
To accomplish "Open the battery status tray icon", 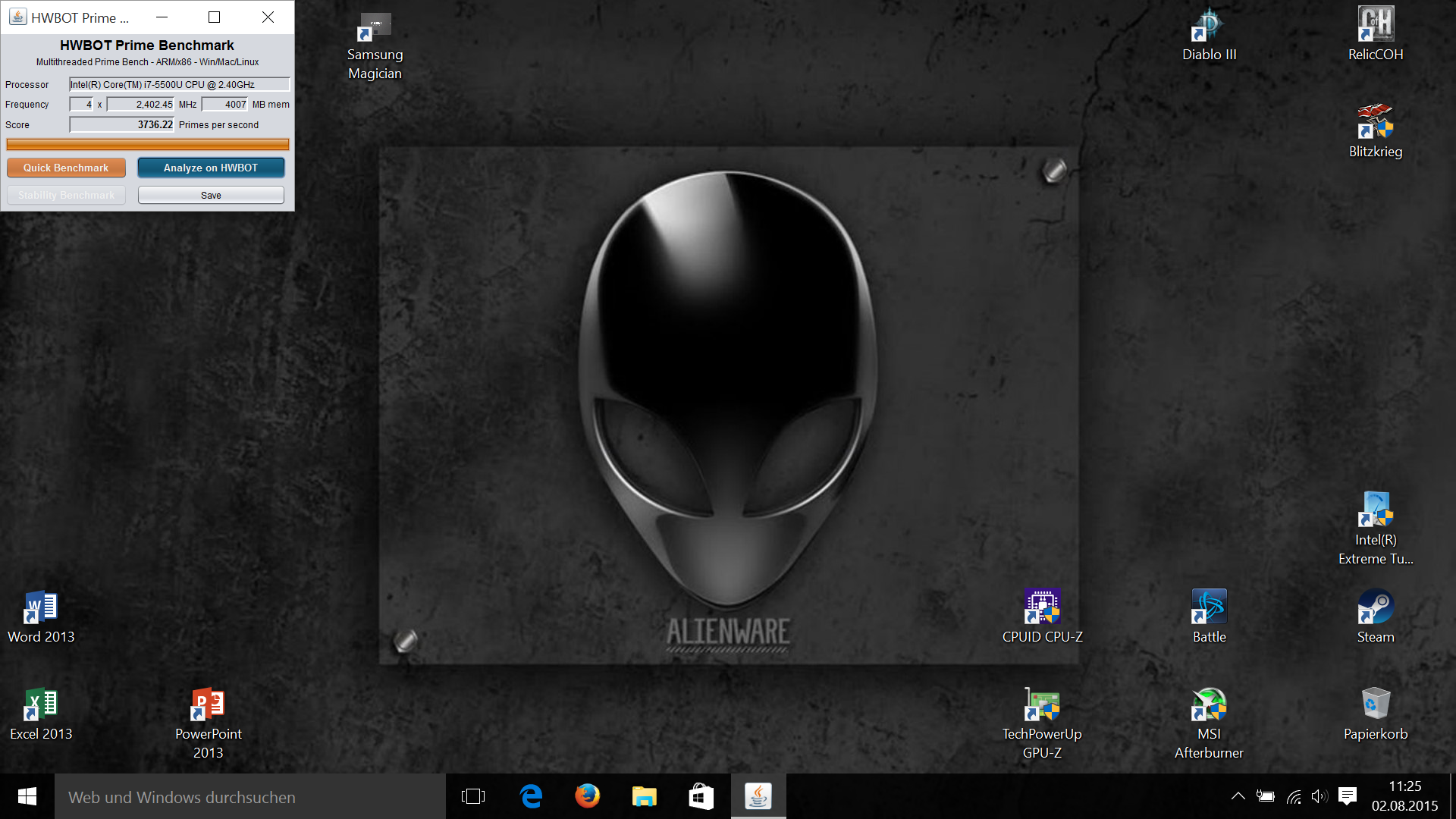I will pyautogui.click(x=1265, y=796).
